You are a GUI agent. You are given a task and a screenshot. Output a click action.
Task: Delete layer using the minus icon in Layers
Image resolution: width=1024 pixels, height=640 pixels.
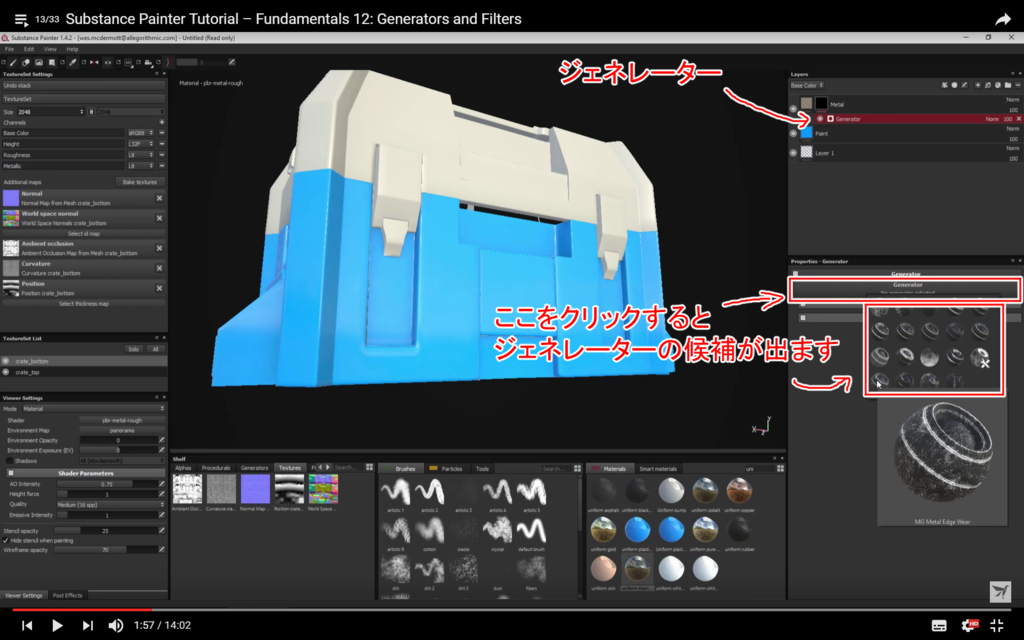(1017, 85)
